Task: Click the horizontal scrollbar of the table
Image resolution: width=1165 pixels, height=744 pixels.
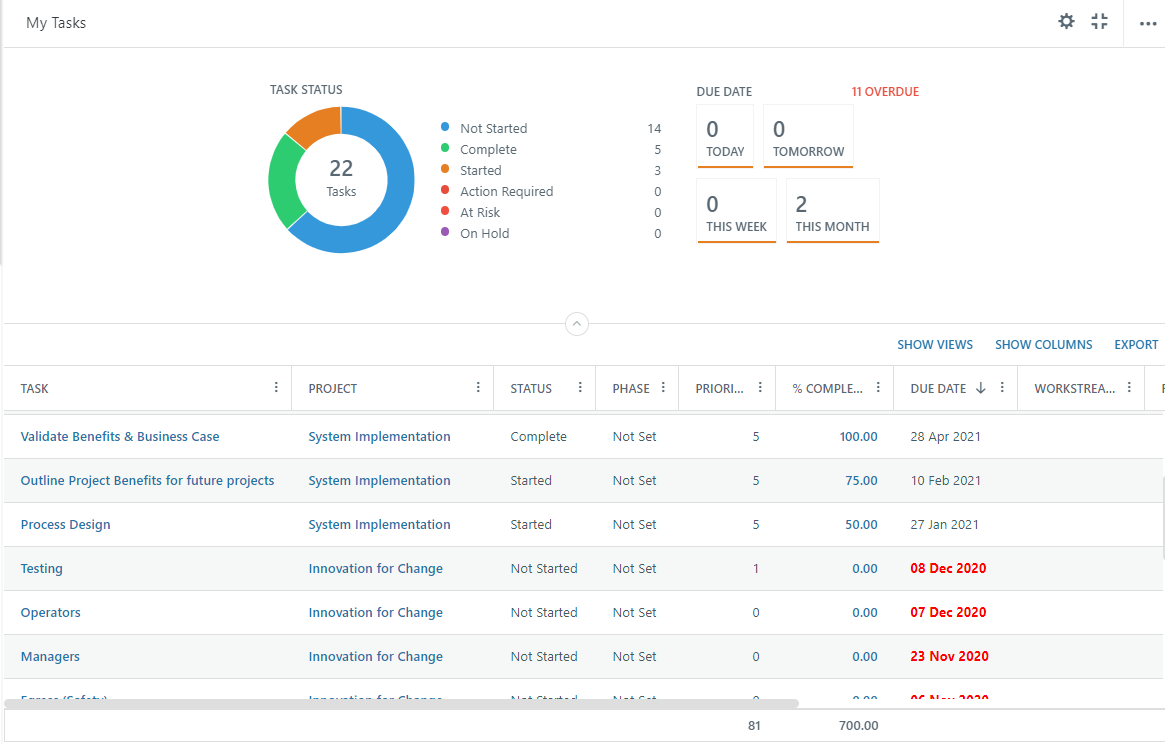Action: tap(401, 703)
